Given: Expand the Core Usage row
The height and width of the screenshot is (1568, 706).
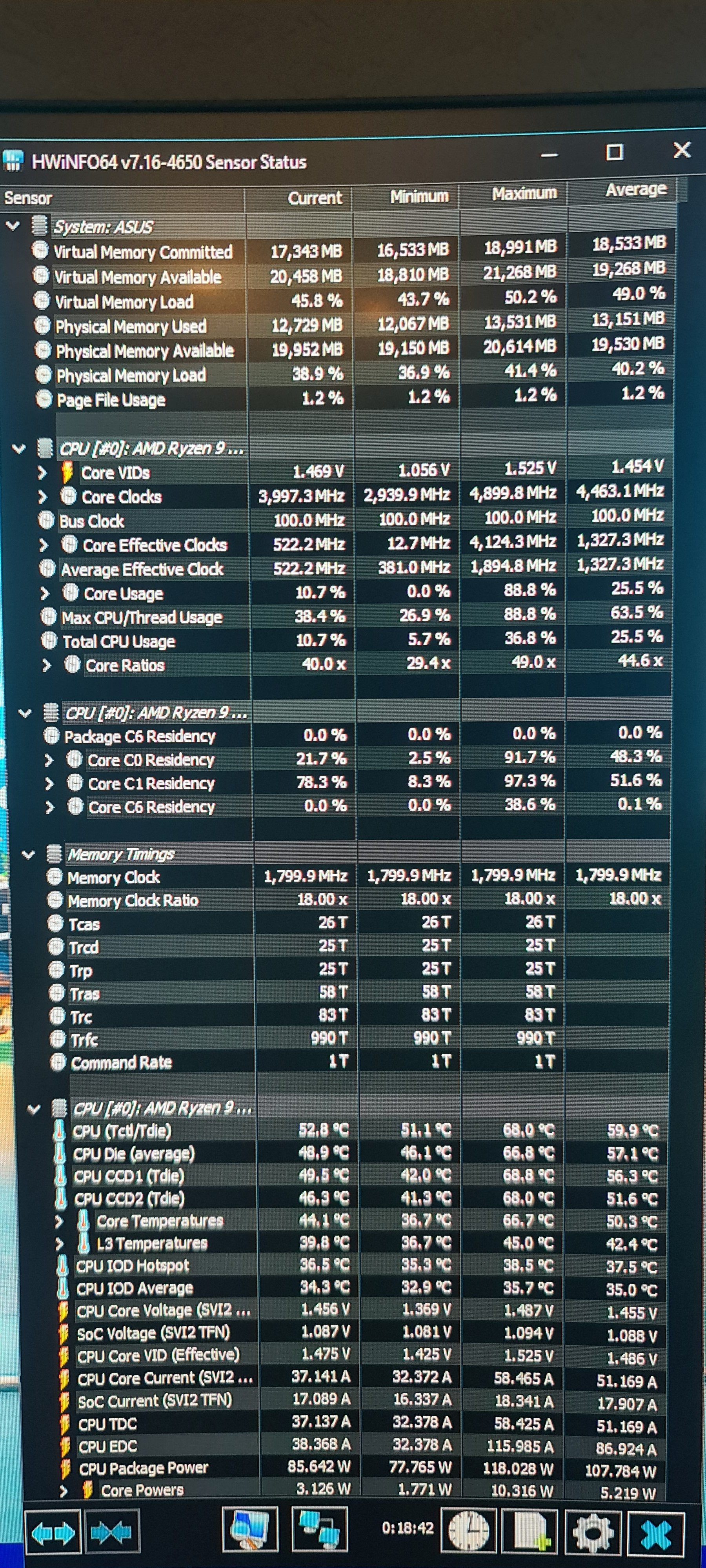Looking at the screenshot, I should pyautogui.click(x=45, y=593).
